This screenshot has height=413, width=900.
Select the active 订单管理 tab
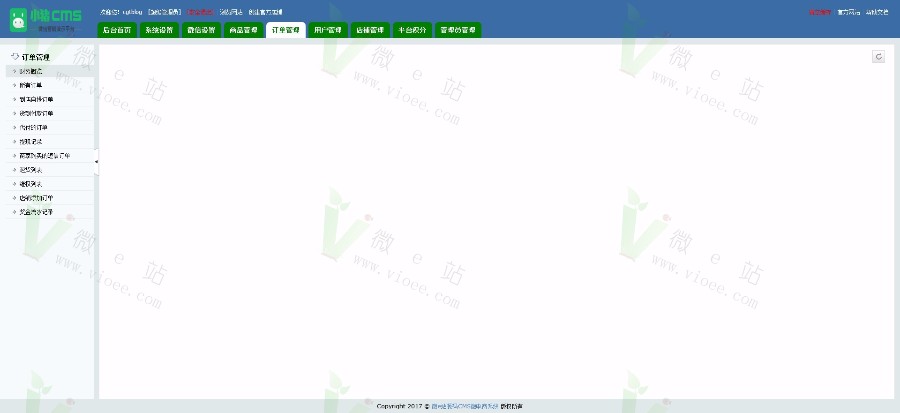285,30
